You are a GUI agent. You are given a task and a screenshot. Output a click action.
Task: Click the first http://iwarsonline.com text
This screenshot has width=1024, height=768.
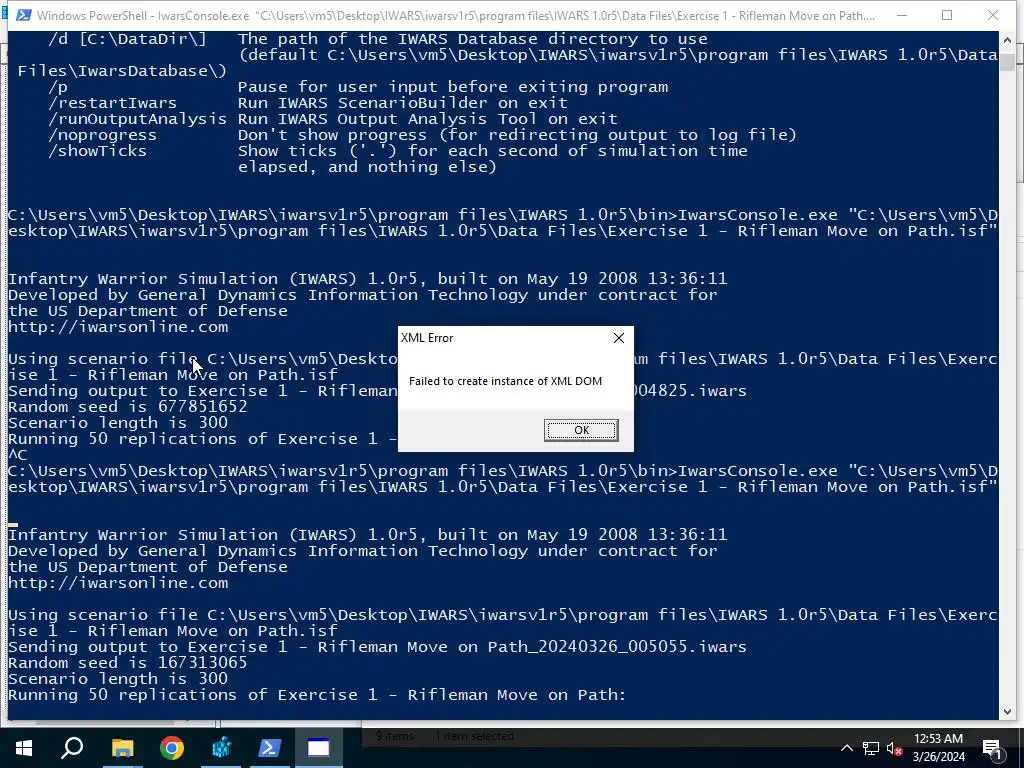[x=118, y=327]
